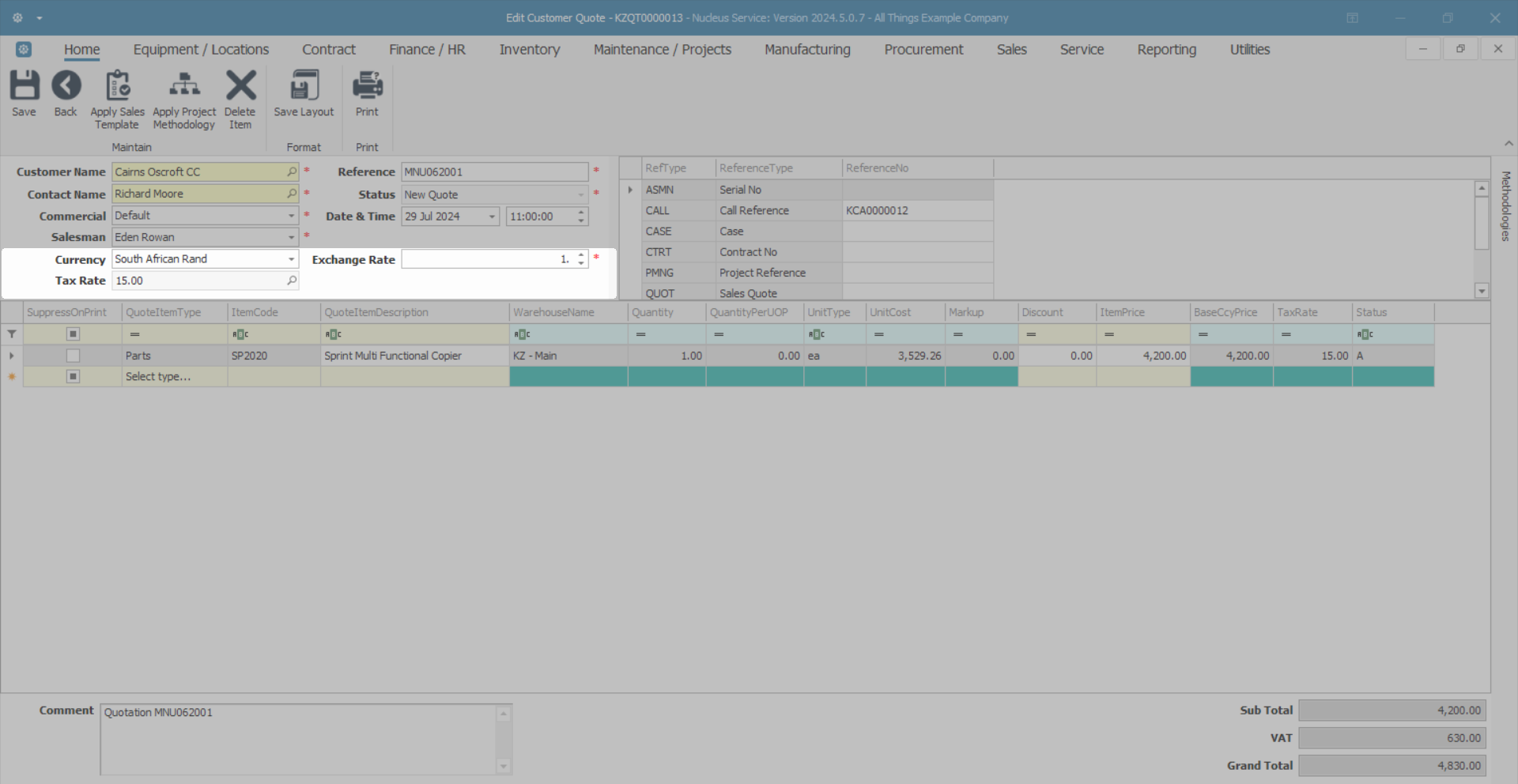Screen dimensions: 1518x784
Task: Step the Exchange Rate value with the spinner
Action: 581,259
